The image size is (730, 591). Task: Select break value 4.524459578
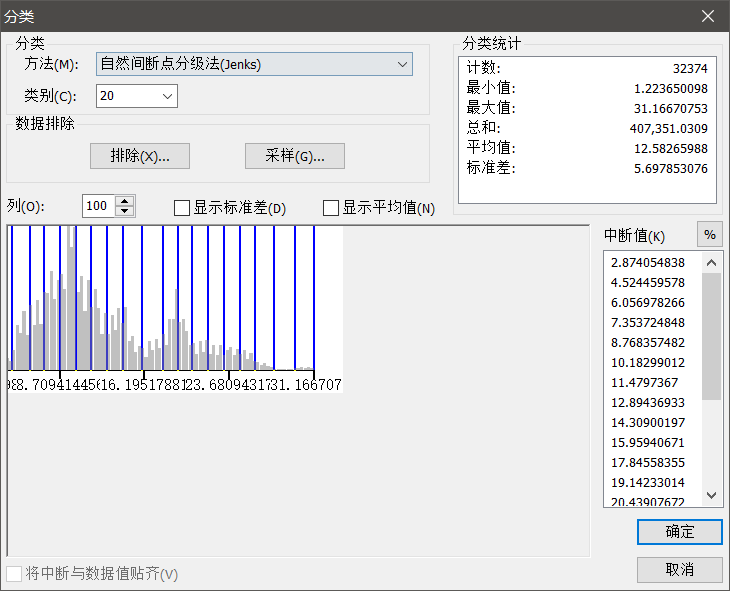(648, 283)
